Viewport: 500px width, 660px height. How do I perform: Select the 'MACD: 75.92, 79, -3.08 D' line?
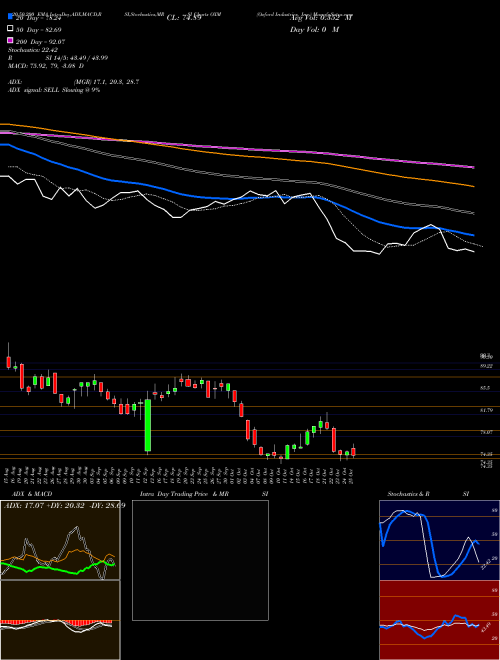pyautogui.click(x=45, y=66)
